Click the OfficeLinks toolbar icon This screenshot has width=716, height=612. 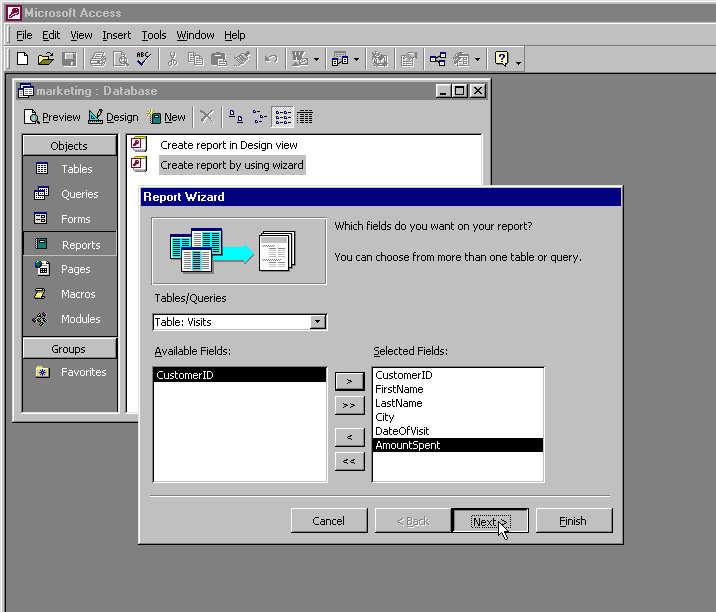pos(300,59)
